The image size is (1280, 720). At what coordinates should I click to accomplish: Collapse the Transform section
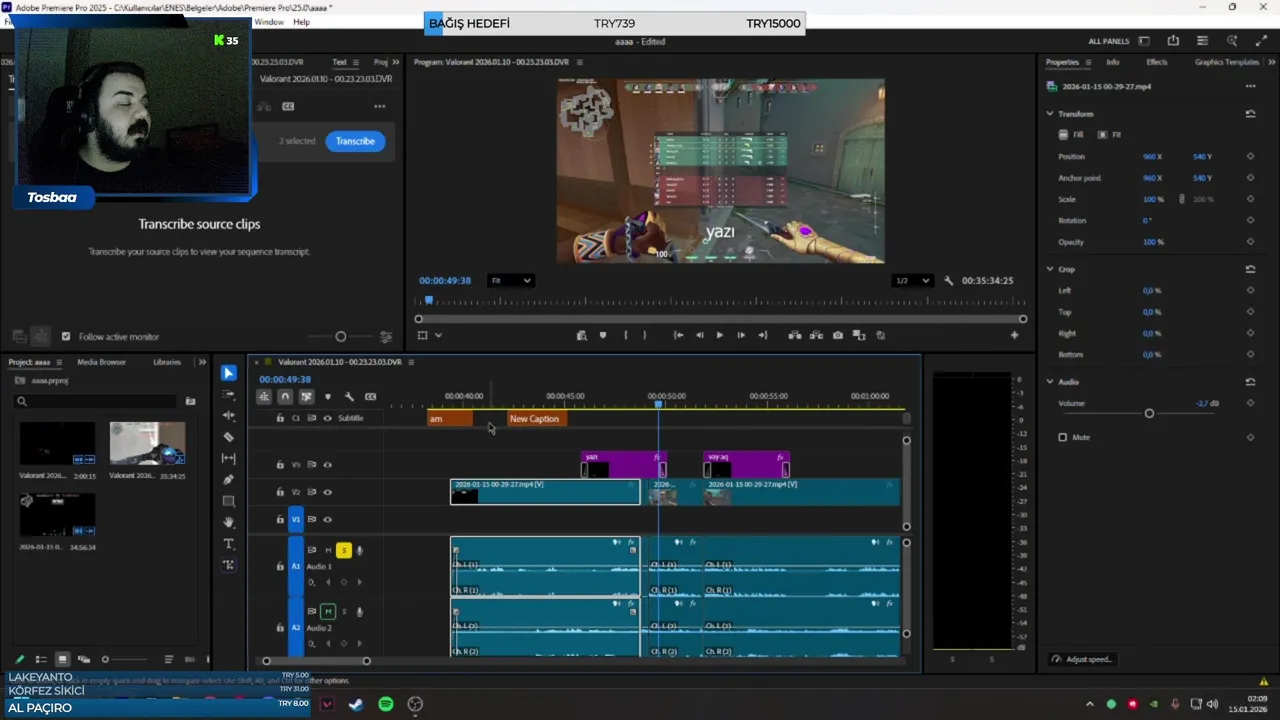[1050, 114]
